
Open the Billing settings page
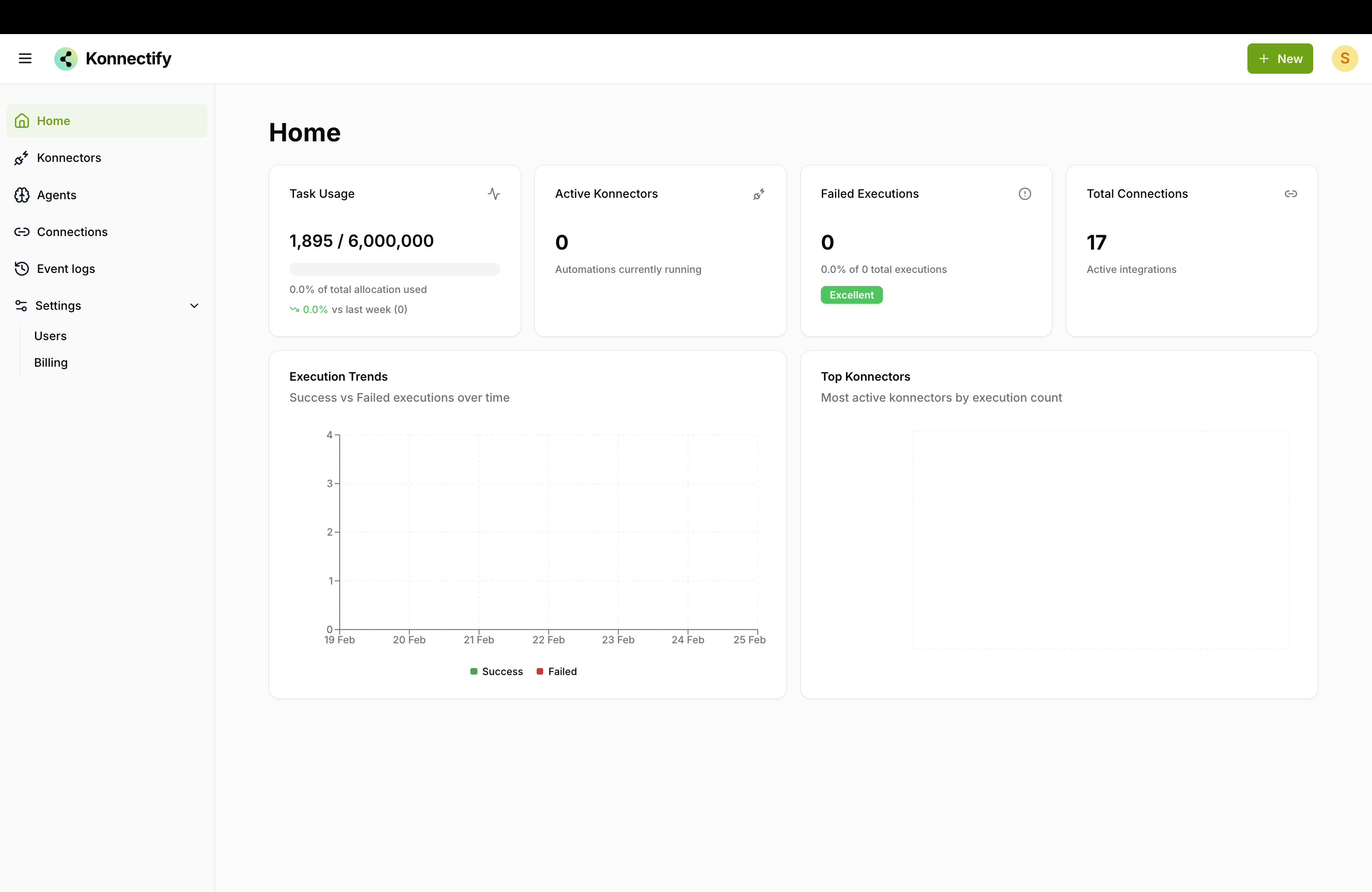(x=51, y=362)
